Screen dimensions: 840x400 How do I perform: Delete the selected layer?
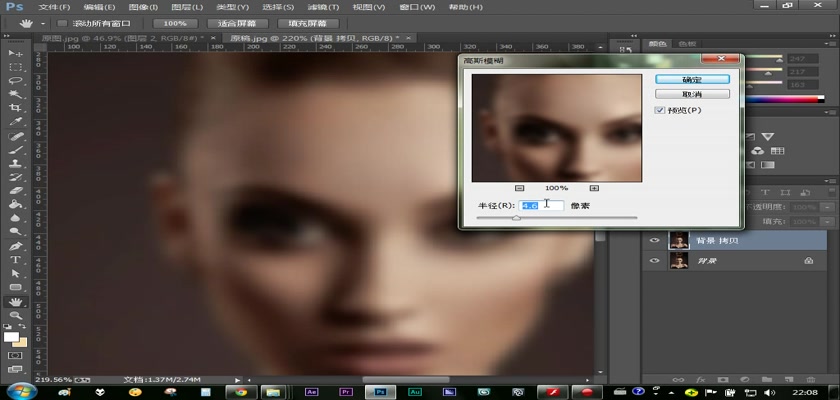tap(811, 380)
